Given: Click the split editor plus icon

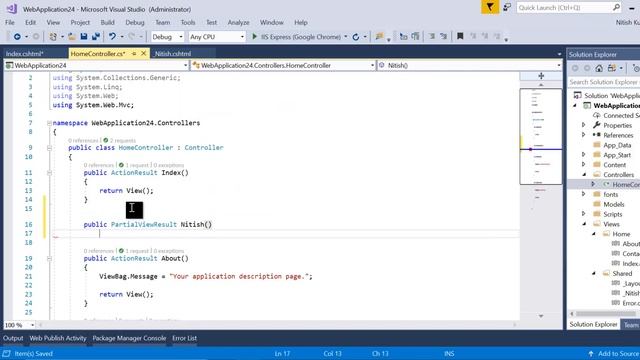Looking at the screenshot, I should (541, 76).
